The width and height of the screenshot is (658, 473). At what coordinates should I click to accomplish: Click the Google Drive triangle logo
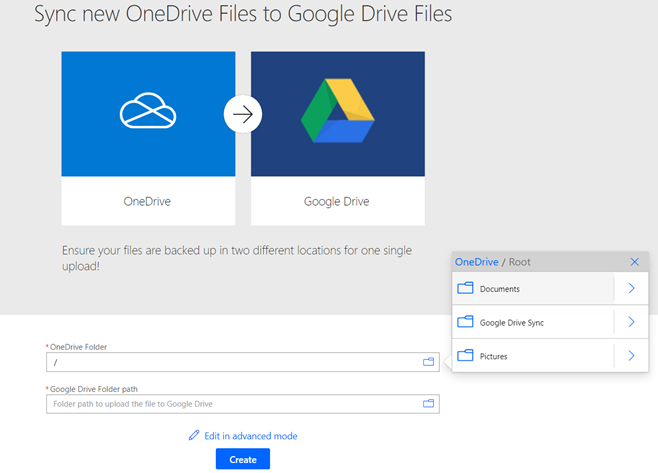pyautogui.click(x=337, y=114)
